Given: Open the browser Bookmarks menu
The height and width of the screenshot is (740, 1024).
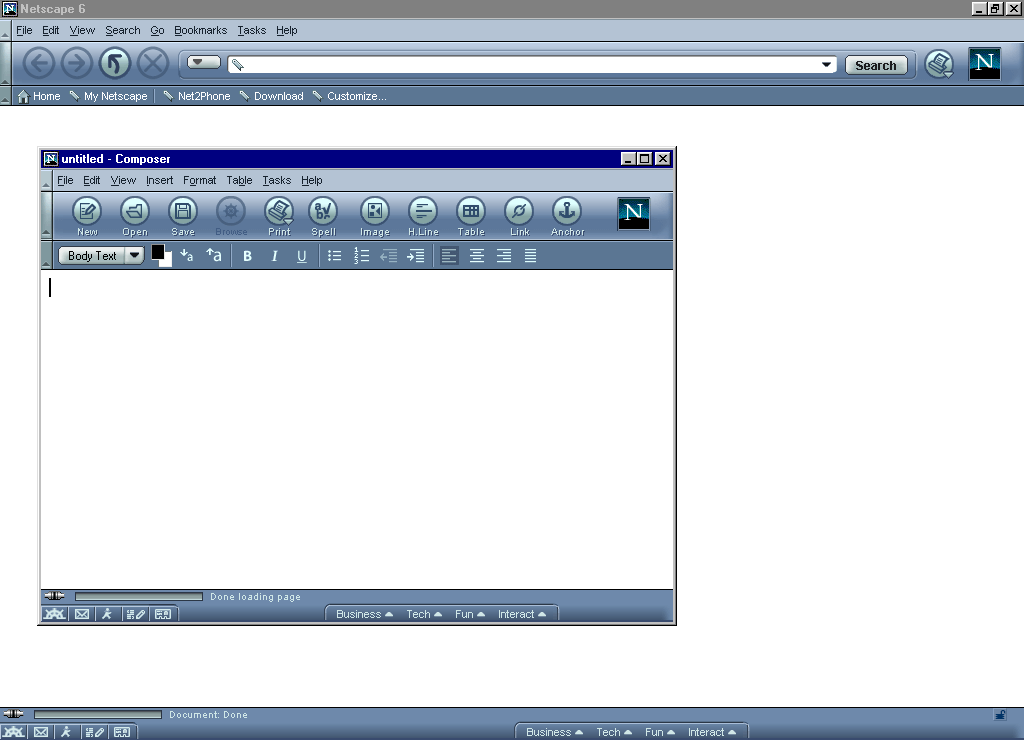Looking at the screenshot, I should (x=200, y=30).
